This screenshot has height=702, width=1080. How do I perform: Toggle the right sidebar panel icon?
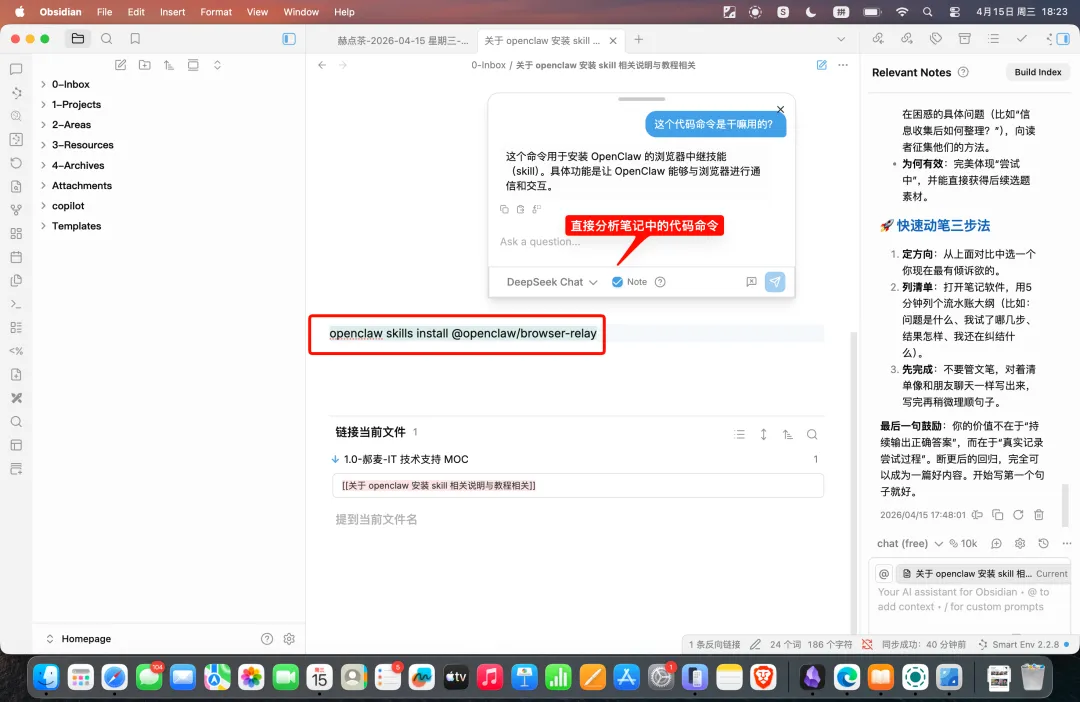click(x=1063, y=39)
